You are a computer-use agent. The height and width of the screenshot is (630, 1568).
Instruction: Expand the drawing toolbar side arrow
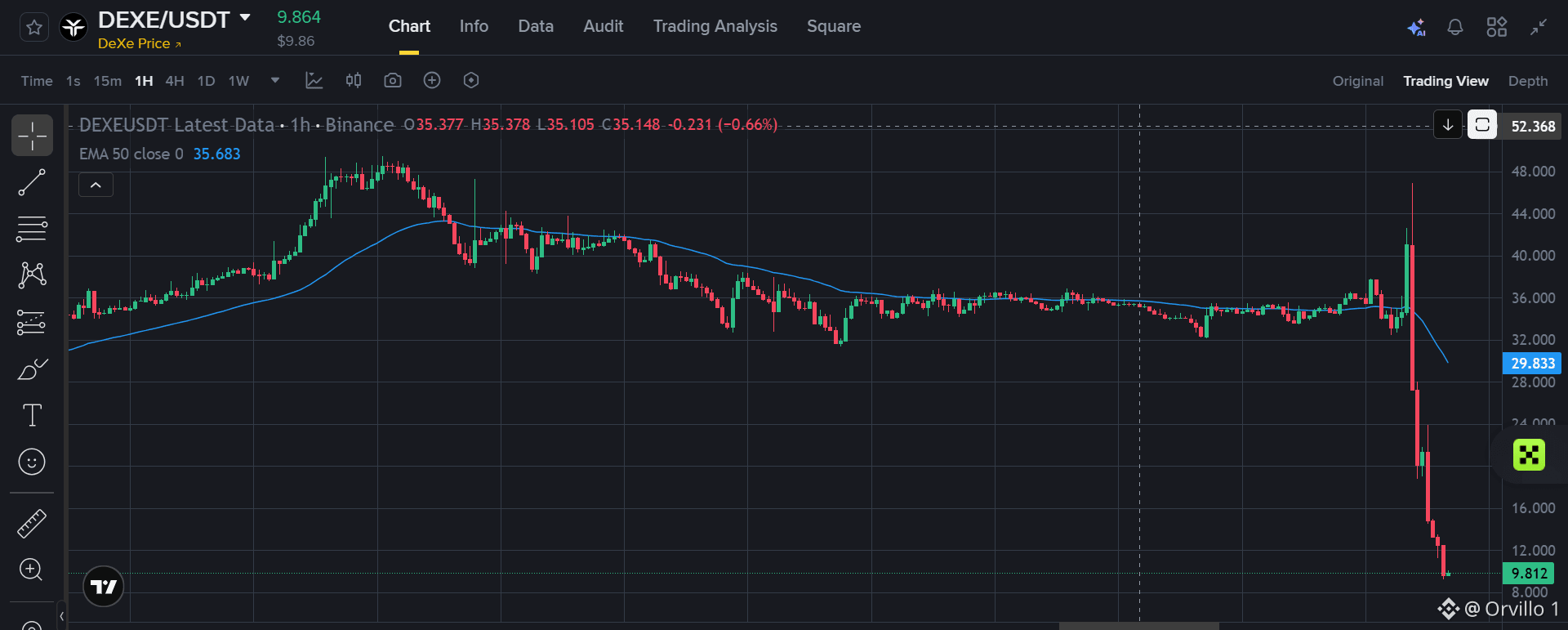(61, 616)
